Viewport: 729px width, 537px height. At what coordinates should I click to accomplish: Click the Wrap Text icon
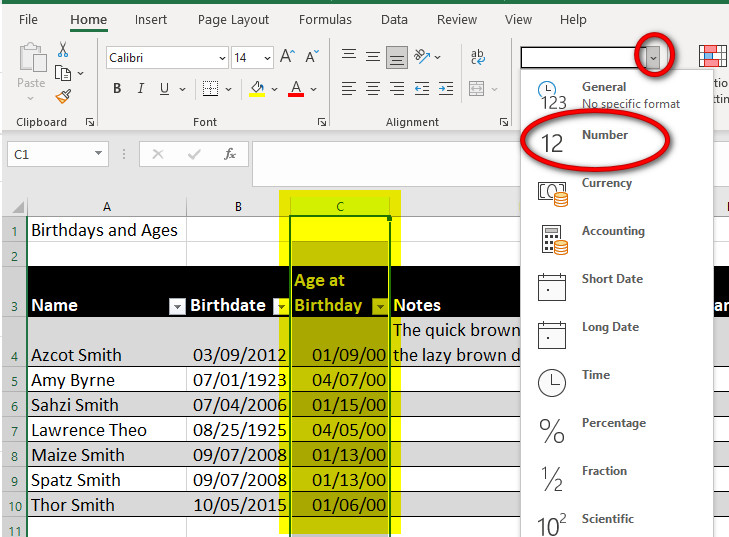click(478, 58)
